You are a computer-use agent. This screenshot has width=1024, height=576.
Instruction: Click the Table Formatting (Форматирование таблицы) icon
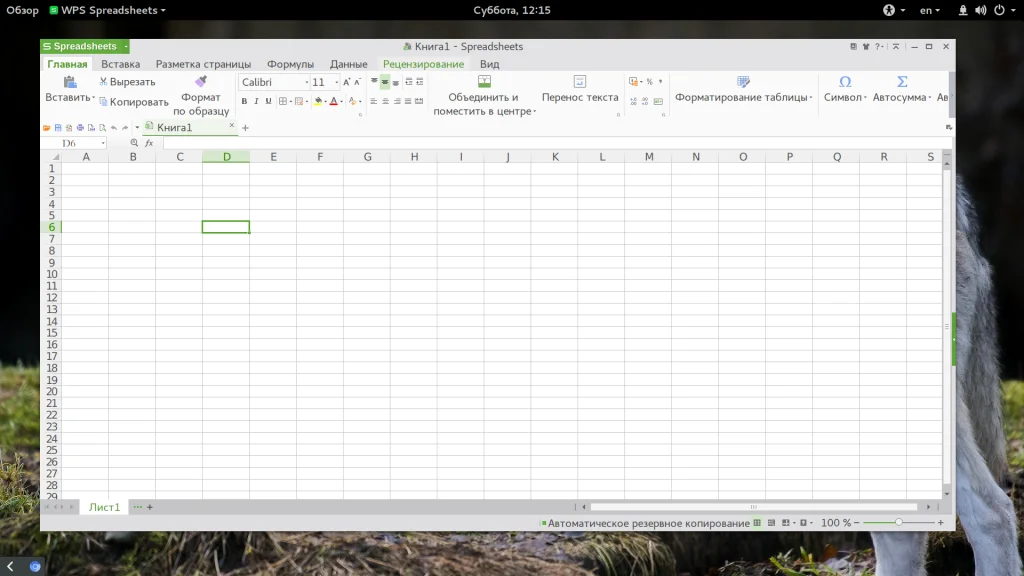[743, 82]
